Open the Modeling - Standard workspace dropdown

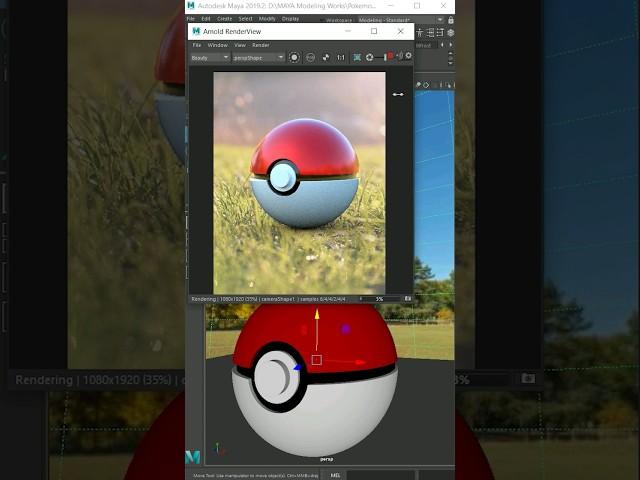click(400, 20)
